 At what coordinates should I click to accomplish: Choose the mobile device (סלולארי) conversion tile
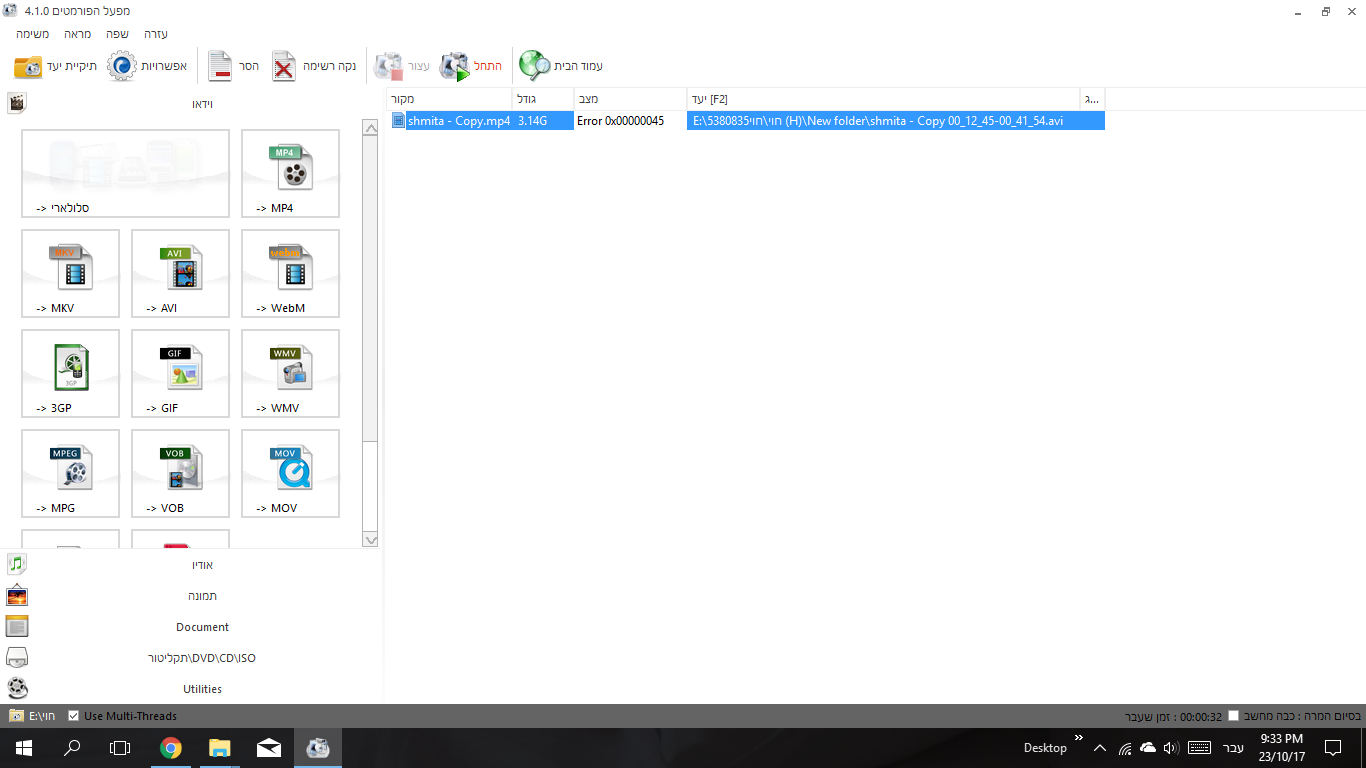[x=125, y=173]
